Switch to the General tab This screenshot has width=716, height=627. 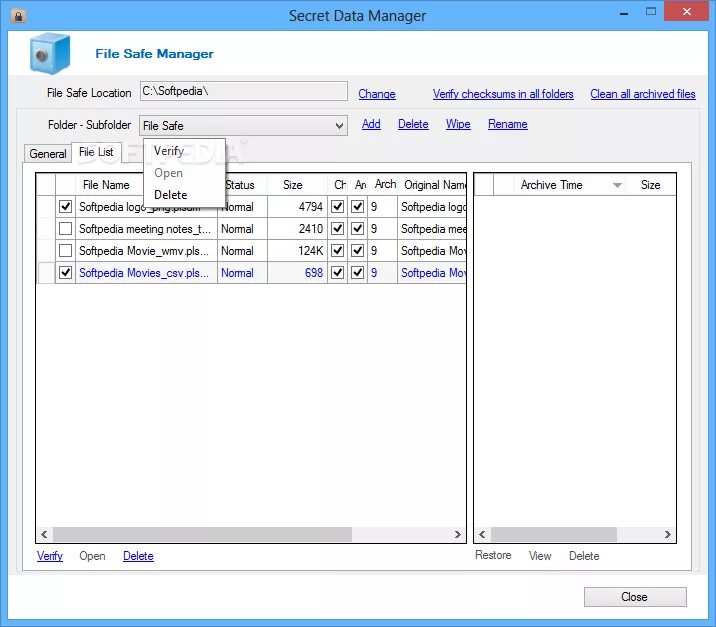[x=47, y=154]
